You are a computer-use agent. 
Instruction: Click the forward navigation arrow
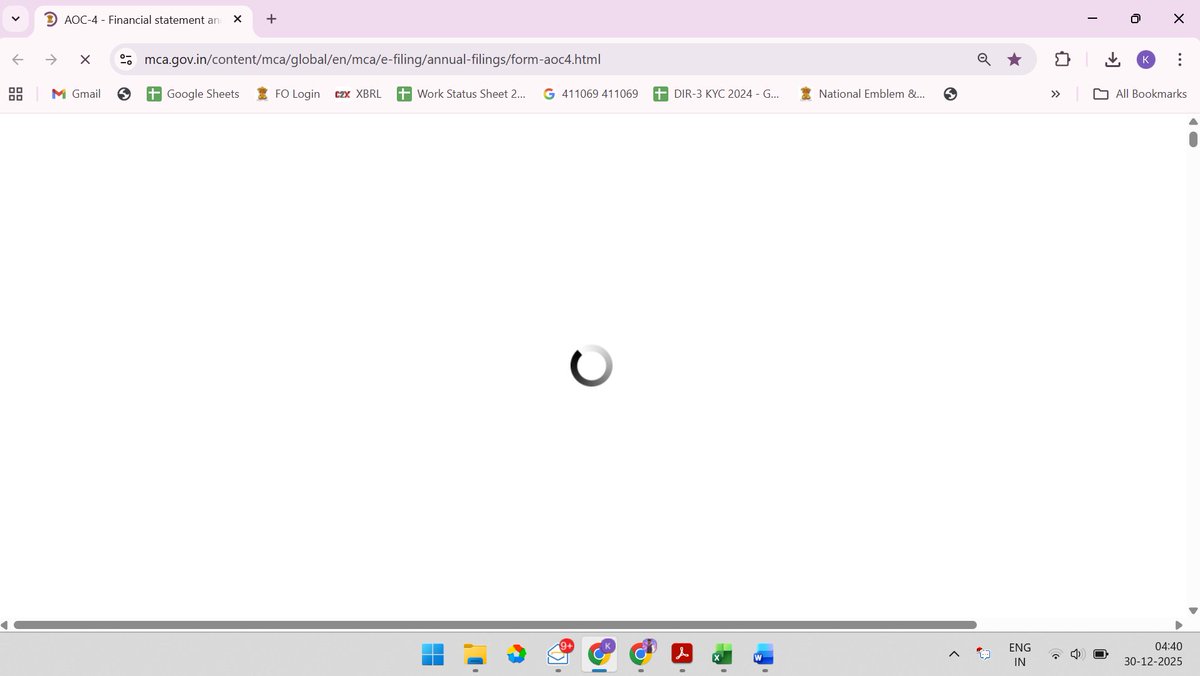point(51,60)
